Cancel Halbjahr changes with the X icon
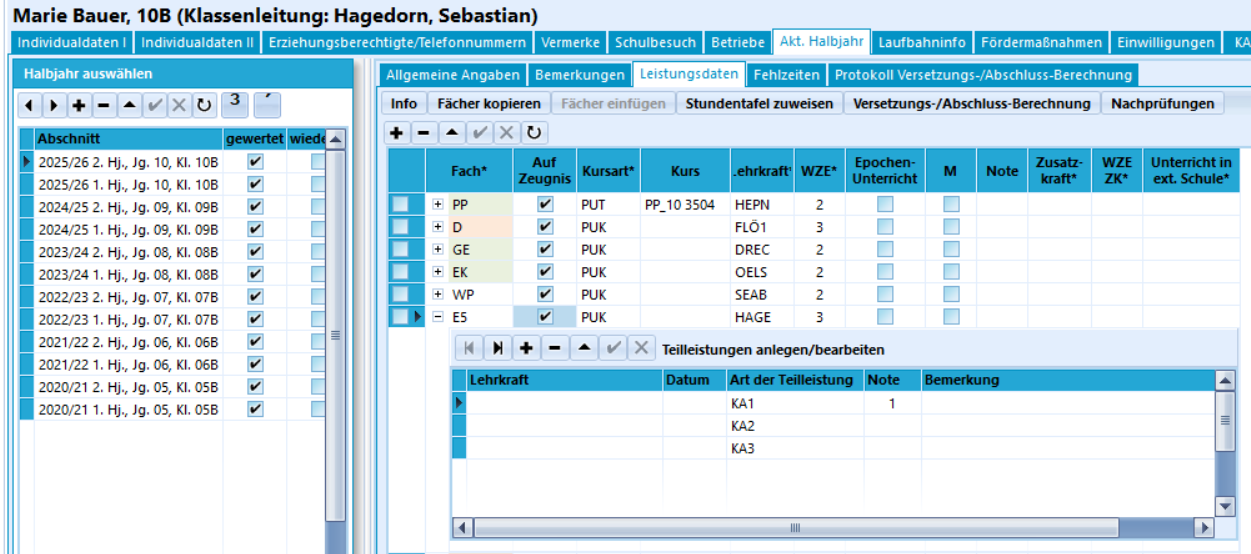Image resolution: width=1251 pixels, height=554 pixels. (179, 105)
